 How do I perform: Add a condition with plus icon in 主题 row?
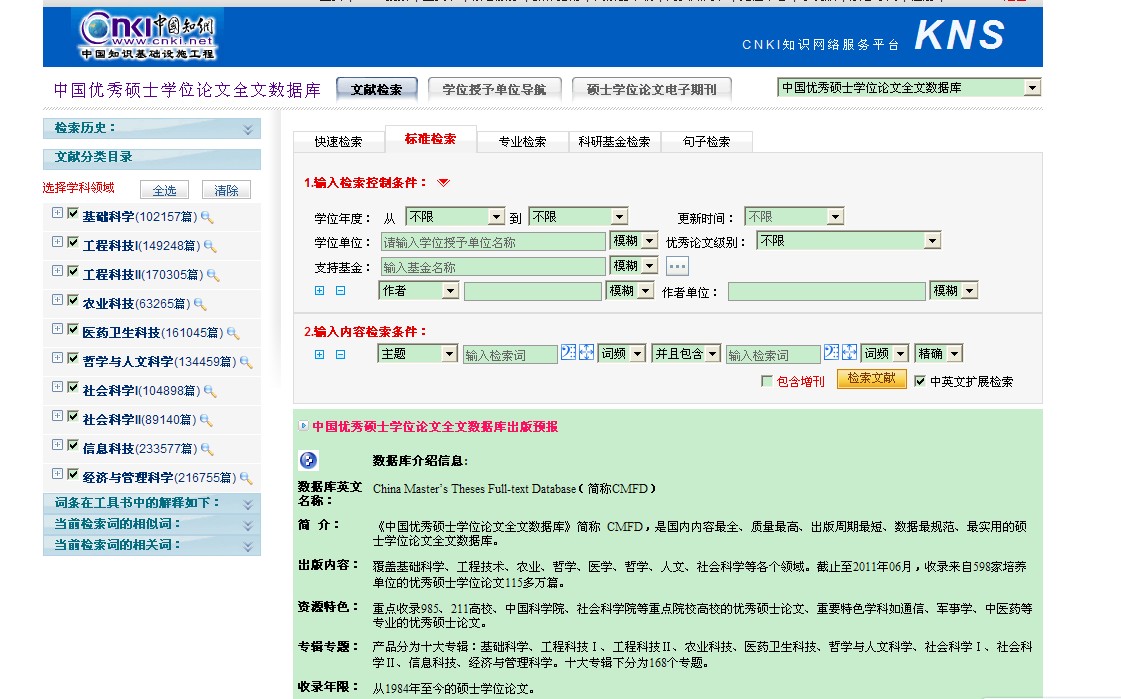320,355
